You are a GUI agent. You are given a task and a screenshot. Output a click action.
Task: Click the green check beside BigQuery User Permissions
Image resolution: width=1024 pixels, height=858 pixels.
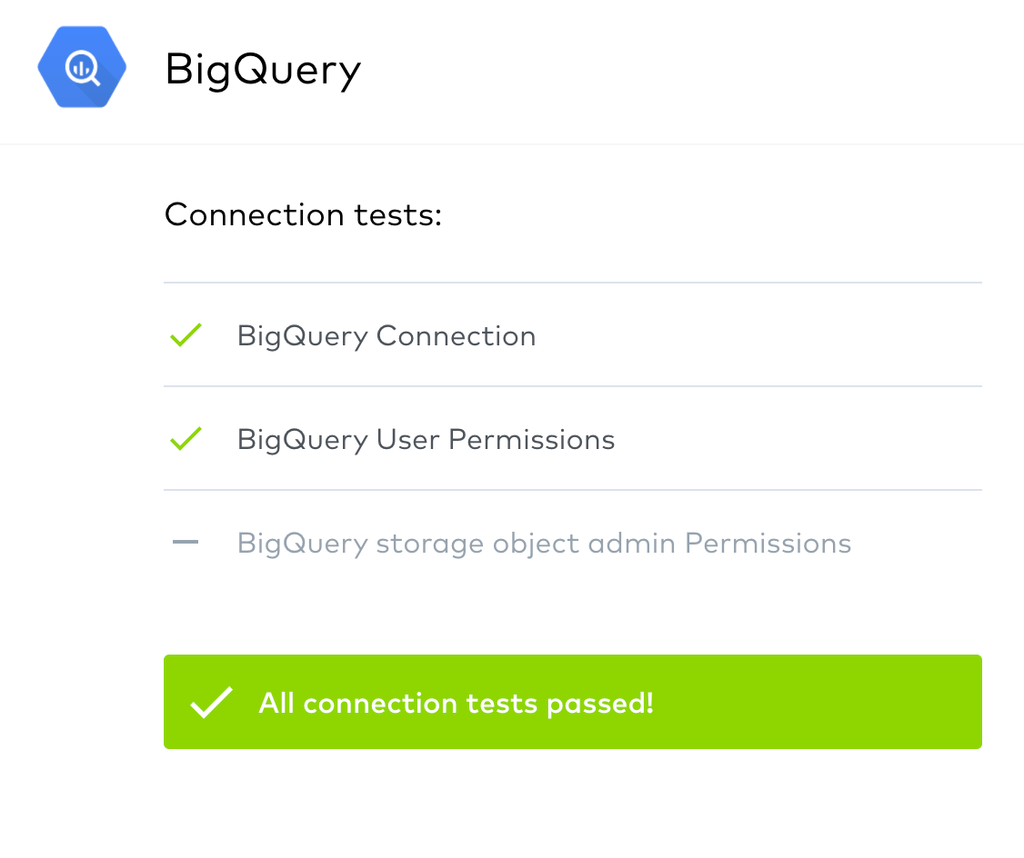click(x=186, y=439)
